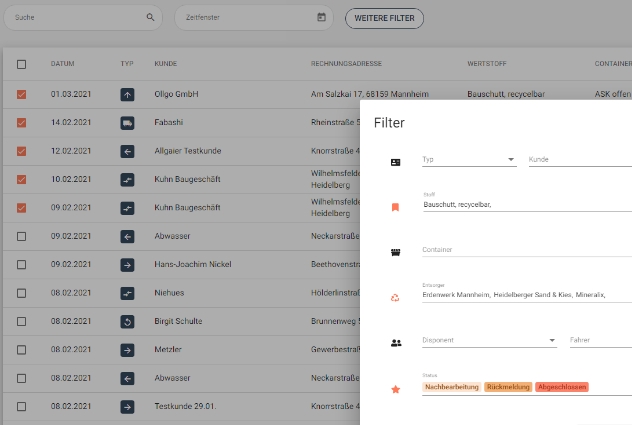Expand the Typ dropdown in Filter
This screenshot has height=425, width=632.
511,159
